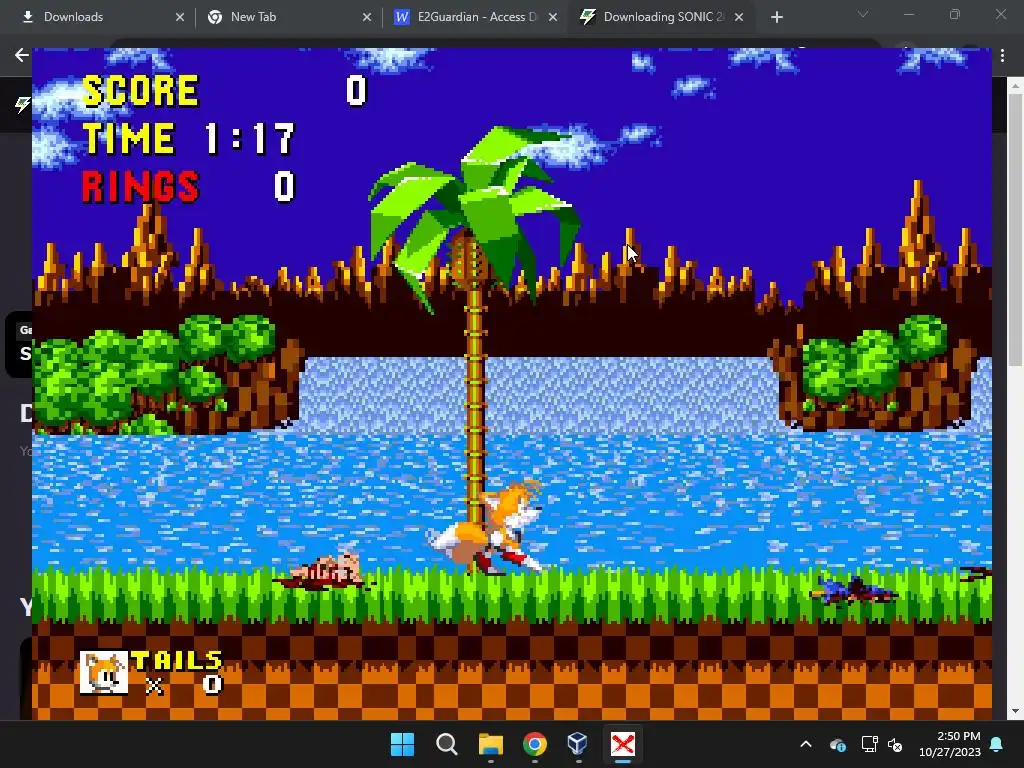
Task: Select the red X app in taskbar
Action: pyautogui.click(x=622, y=744)
